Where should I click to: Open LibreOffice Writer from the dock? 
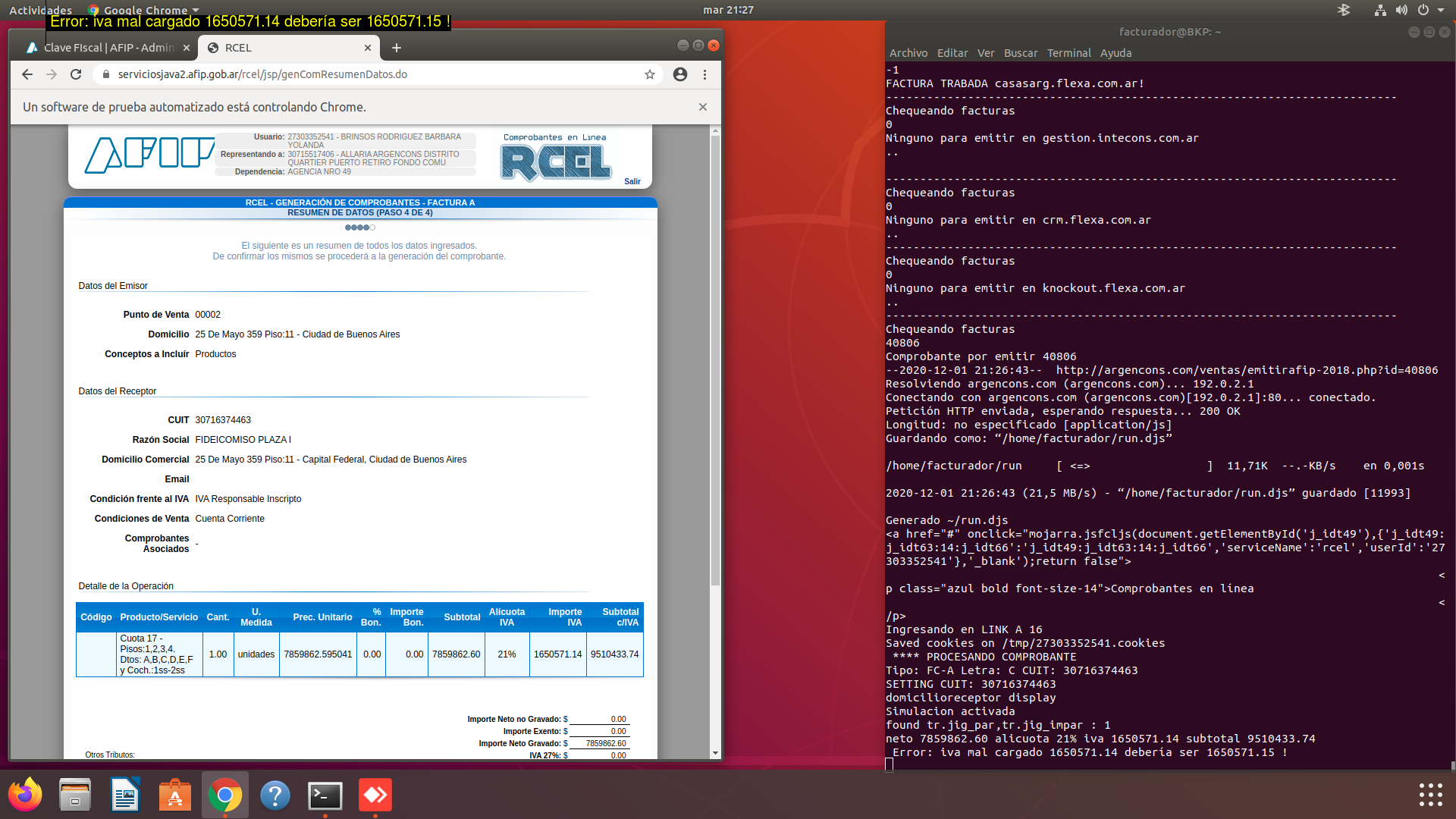coord(125,795)
